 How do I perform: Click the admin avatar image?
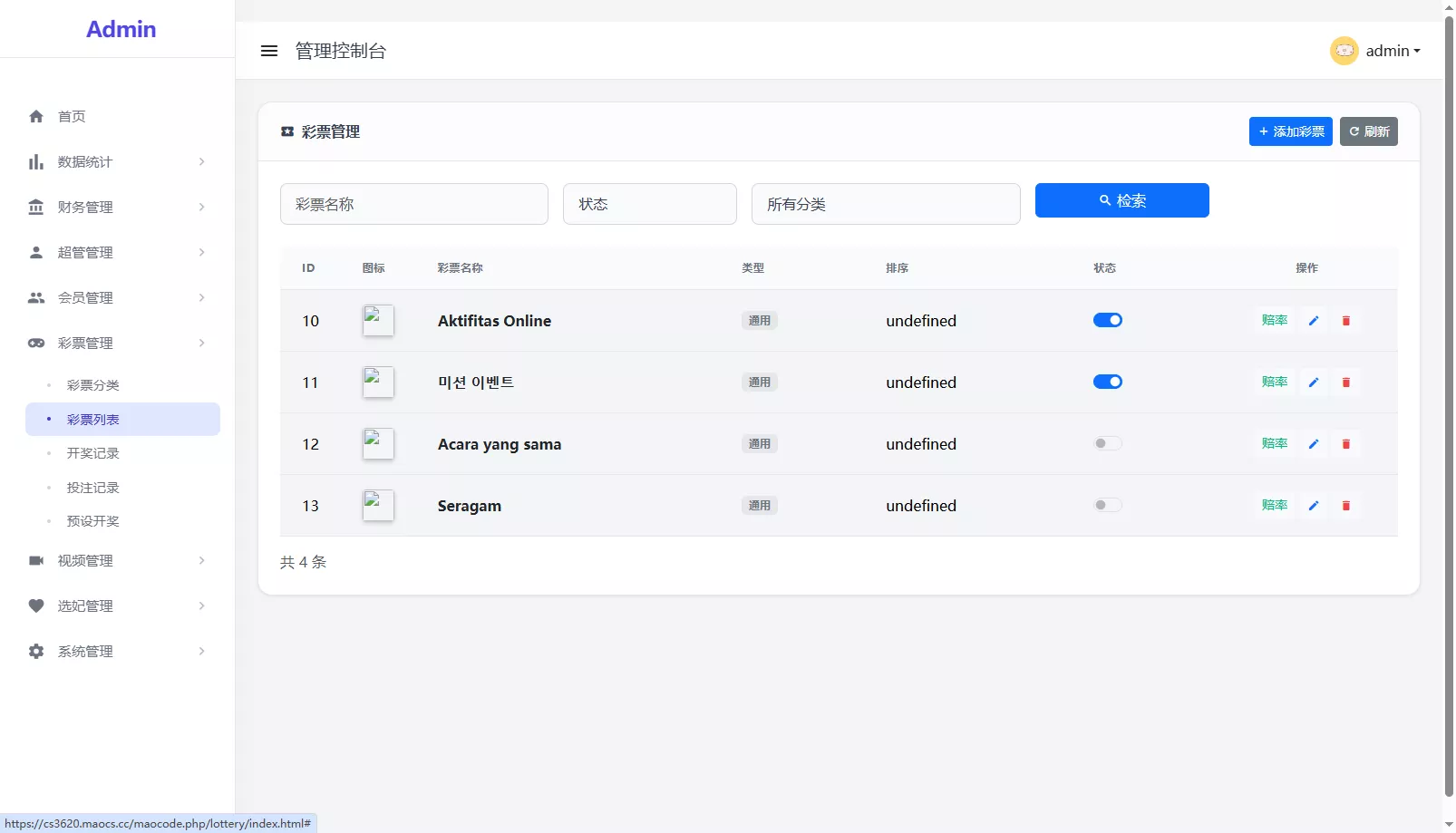point(1344,51)
